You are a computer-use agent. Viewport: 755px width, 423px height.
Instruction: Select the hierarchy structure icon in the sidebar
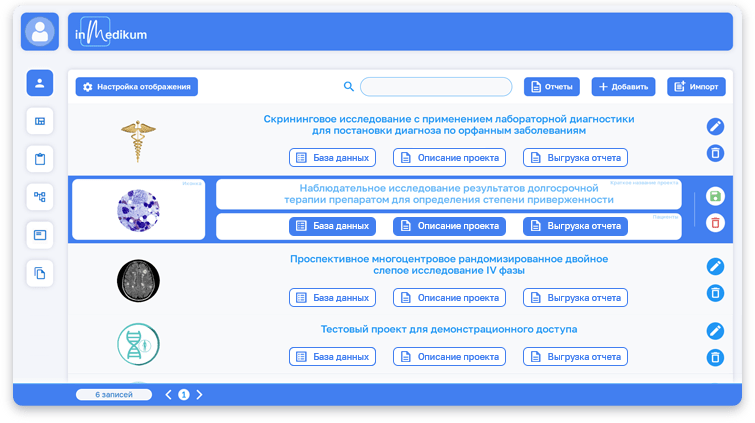(x=40, y=197)
